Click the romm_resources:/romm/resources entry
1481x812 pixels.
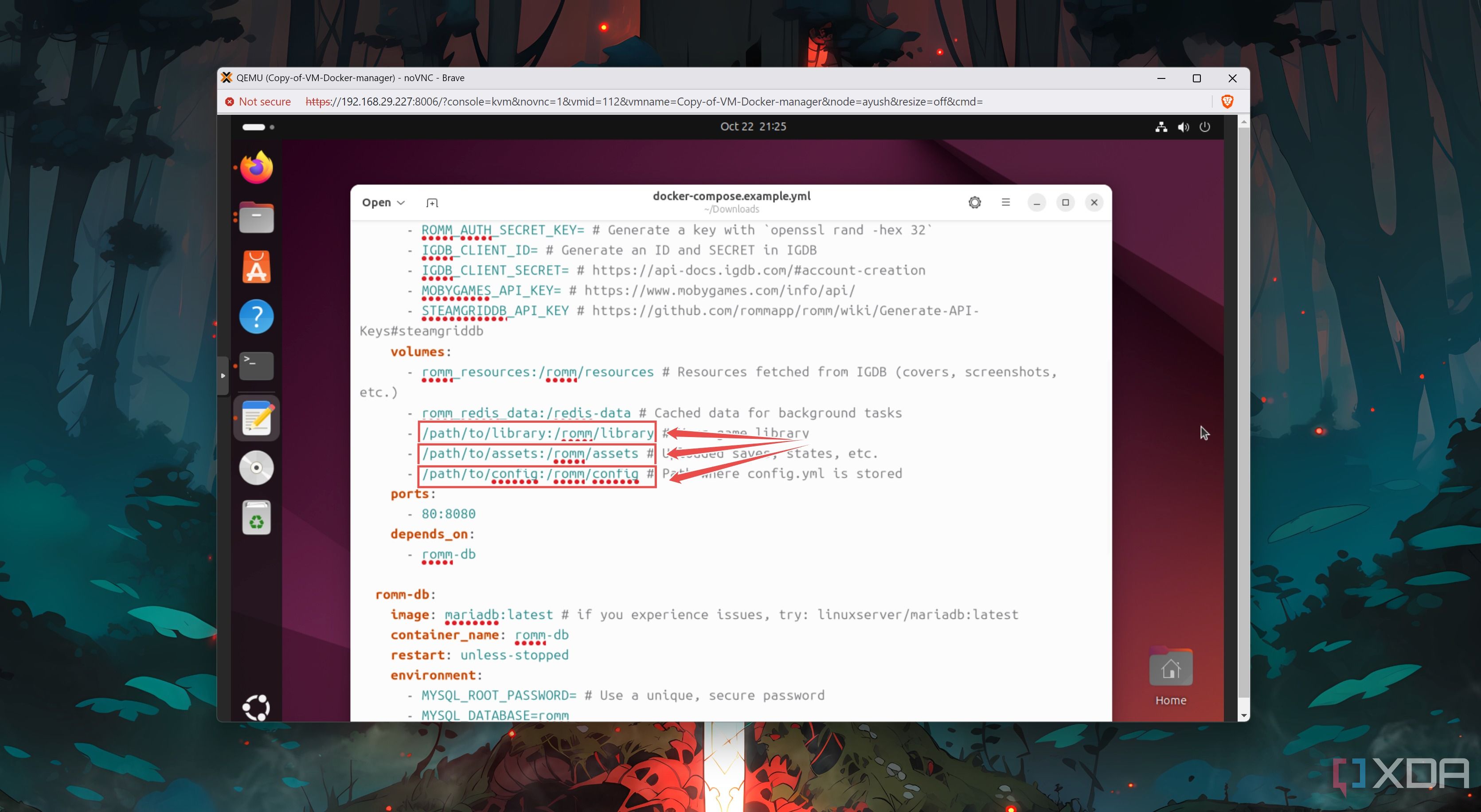(538, 372)
